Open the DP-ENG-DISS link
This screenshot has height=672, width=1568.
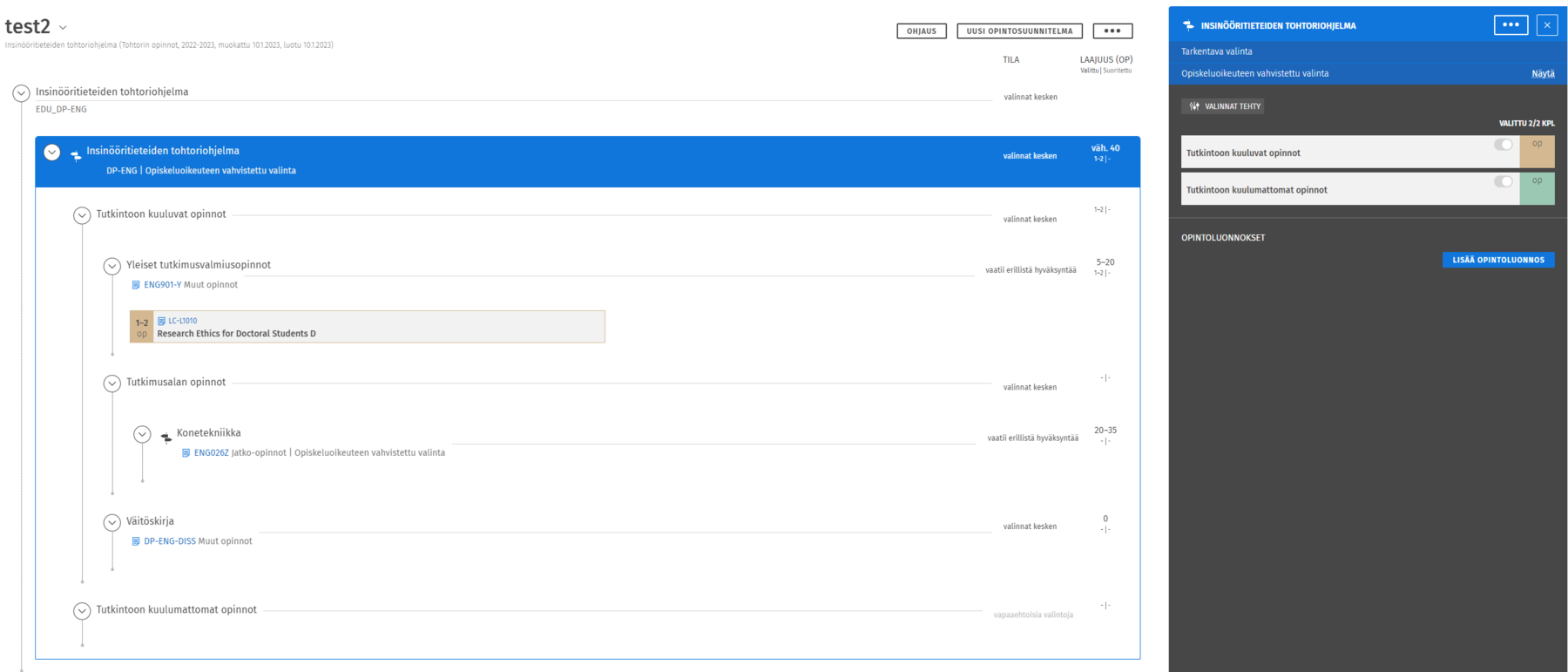[170, 541]
